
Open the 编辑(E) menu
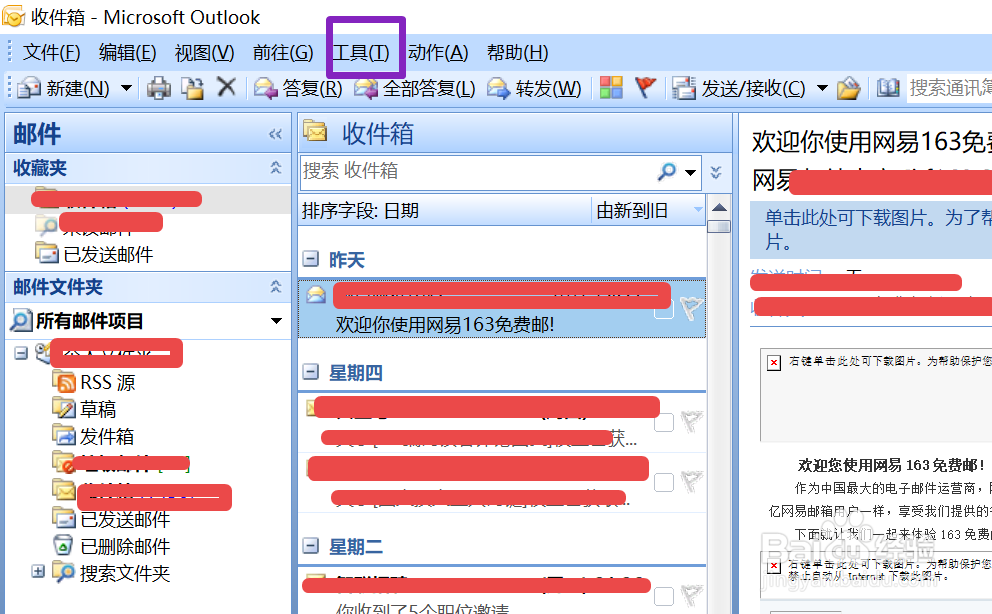(x=127, y=52)
